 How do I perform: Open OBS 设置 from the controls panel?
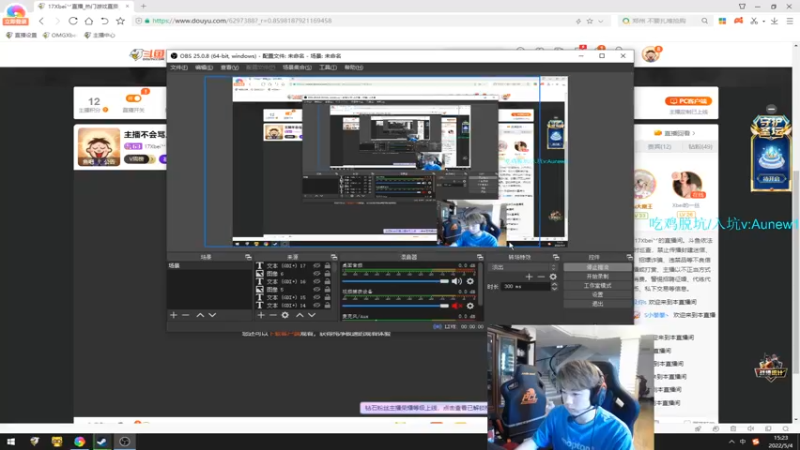click(x=597, y=295)
